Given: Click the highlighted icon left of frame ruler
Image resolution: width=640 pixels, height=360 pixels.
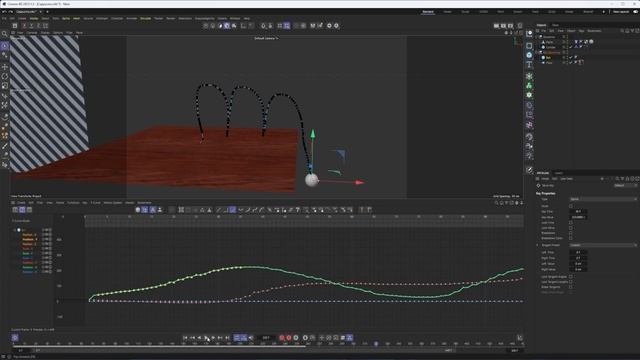Looking at the screenshot, I should click(x=15, y=338).
